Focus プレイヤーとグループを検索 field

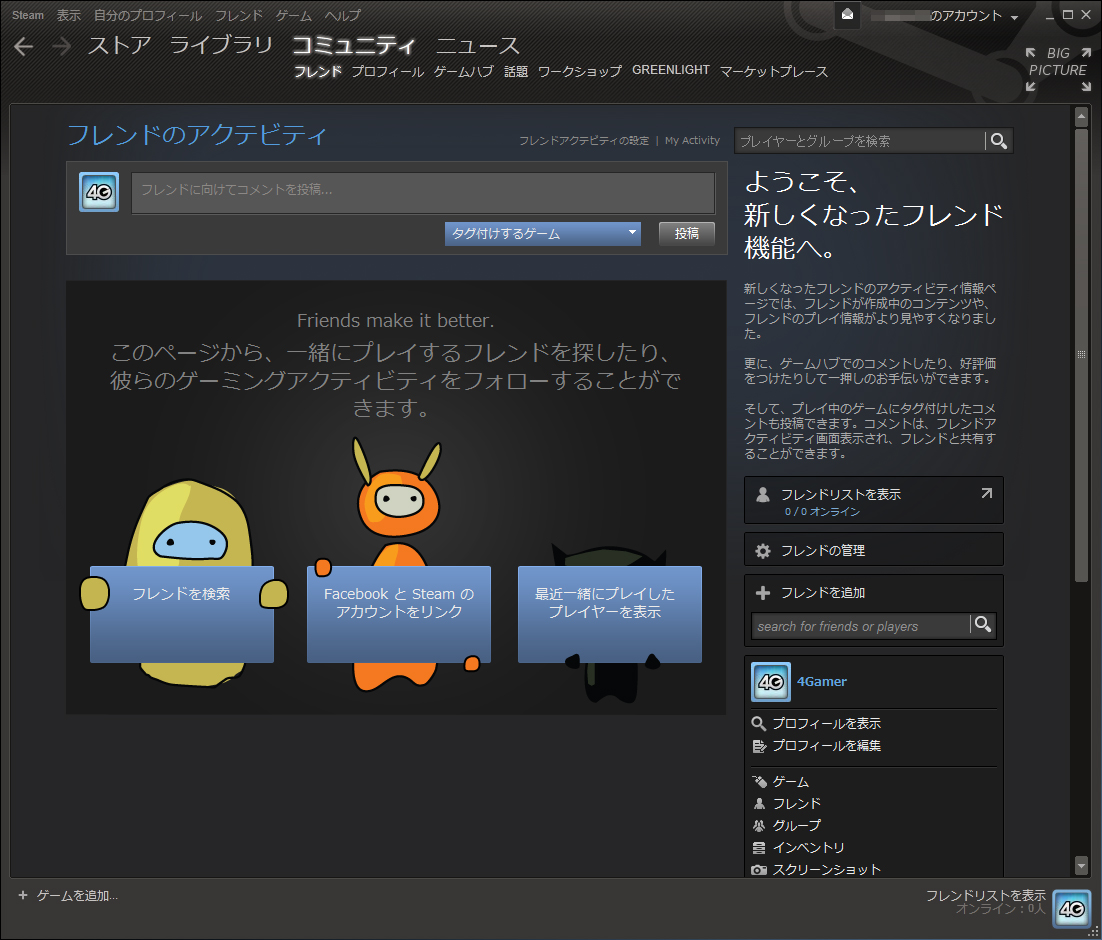(859, 141)
